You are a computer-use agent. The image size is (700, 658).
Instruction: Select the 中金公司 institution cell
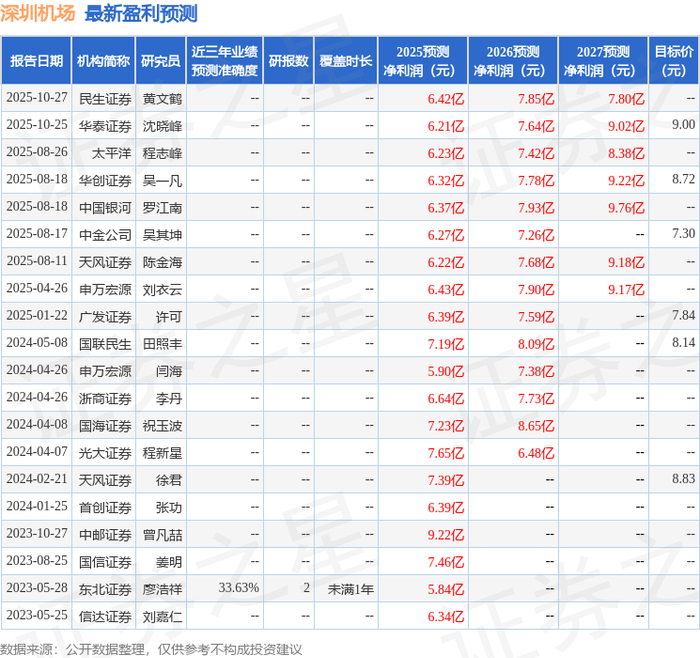click(105, 235)
